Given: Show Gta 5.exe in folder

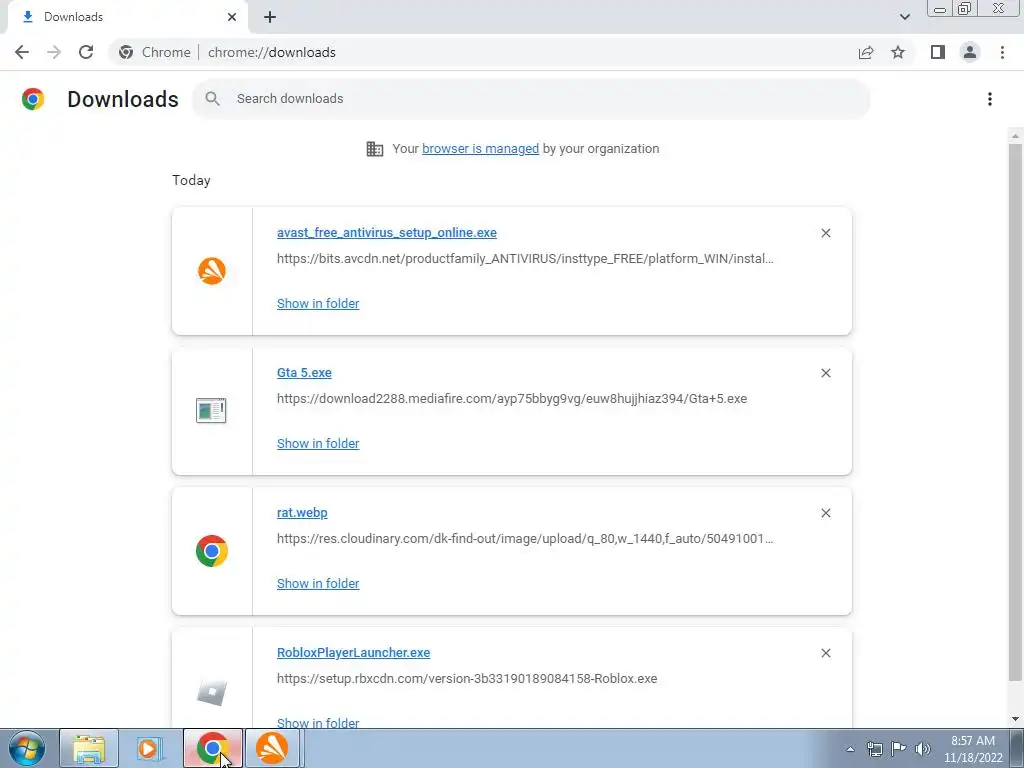Looking at the screenshot, I should pyautogui.click(x=318, y=443).
